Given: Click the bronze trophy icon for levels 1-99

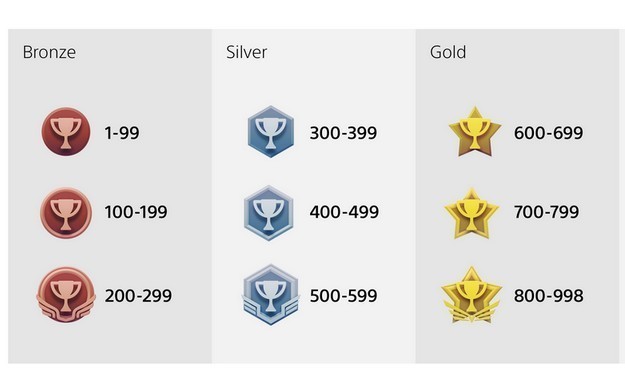Looking at the screenshot, I should (x=66, y=132).
